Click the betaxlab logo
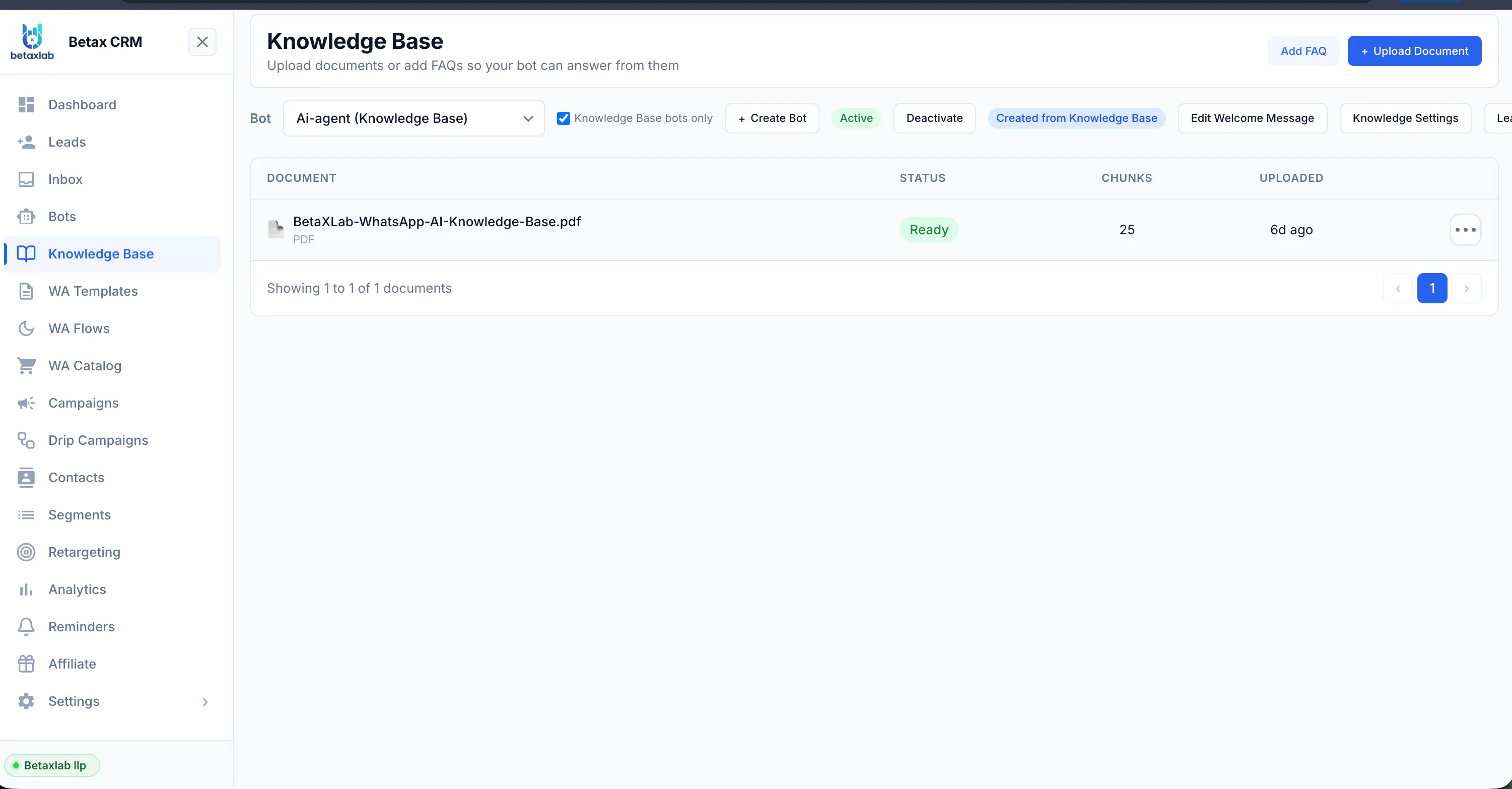The width and height of the screenshot is (1512, 789). (32, 41)
